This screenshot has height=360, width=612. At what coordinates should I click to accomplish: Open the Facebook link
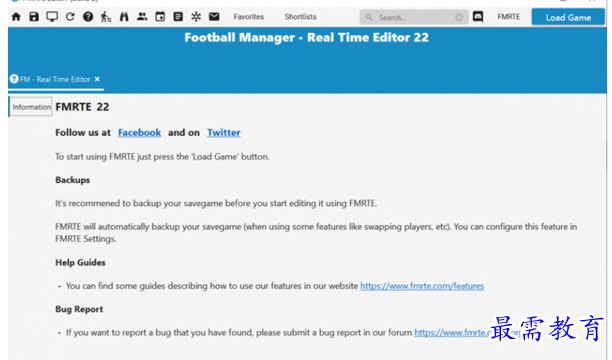click(x=139, y=132)
